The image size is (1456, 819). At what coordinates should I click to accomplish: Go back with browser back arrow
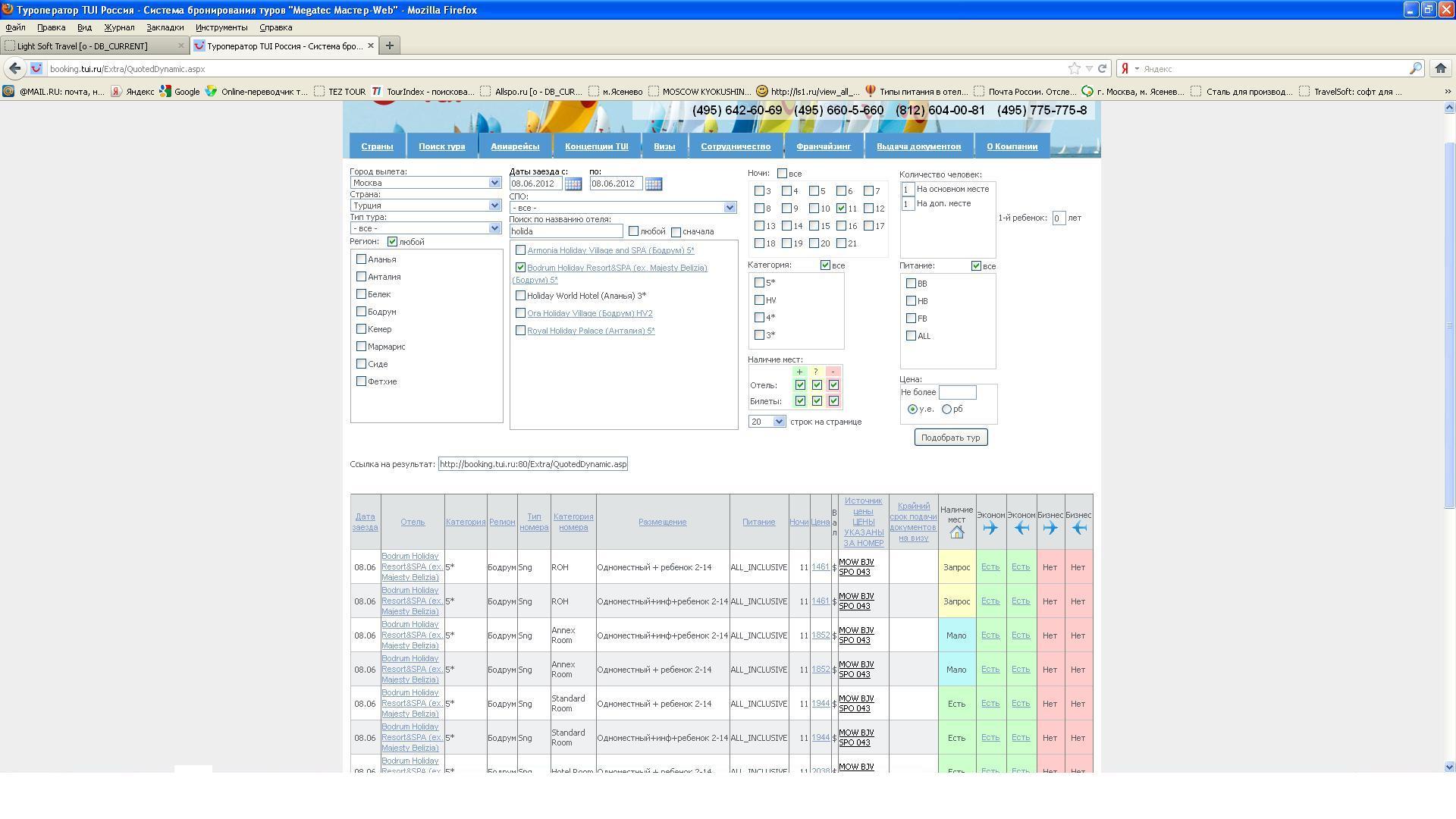(x=14, y=69)
